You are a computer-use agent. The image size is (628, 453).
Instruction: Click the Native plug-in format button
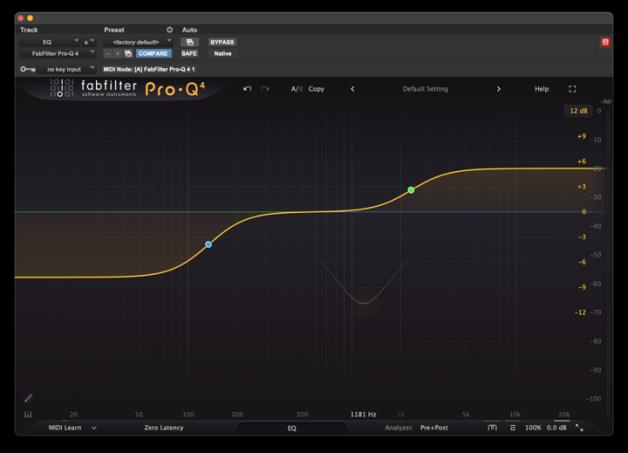click(x=222, y=53)
